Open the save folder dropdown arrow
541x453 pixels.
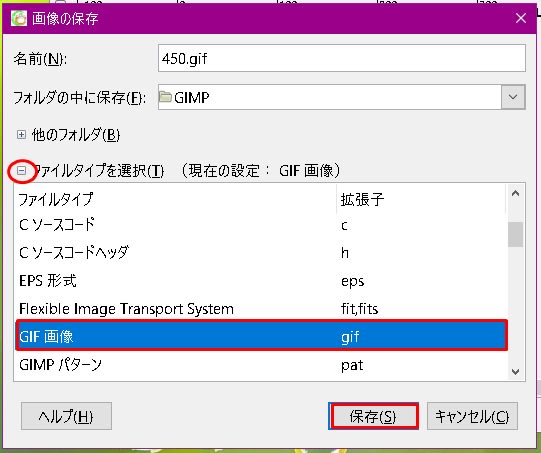pos(513,97)
